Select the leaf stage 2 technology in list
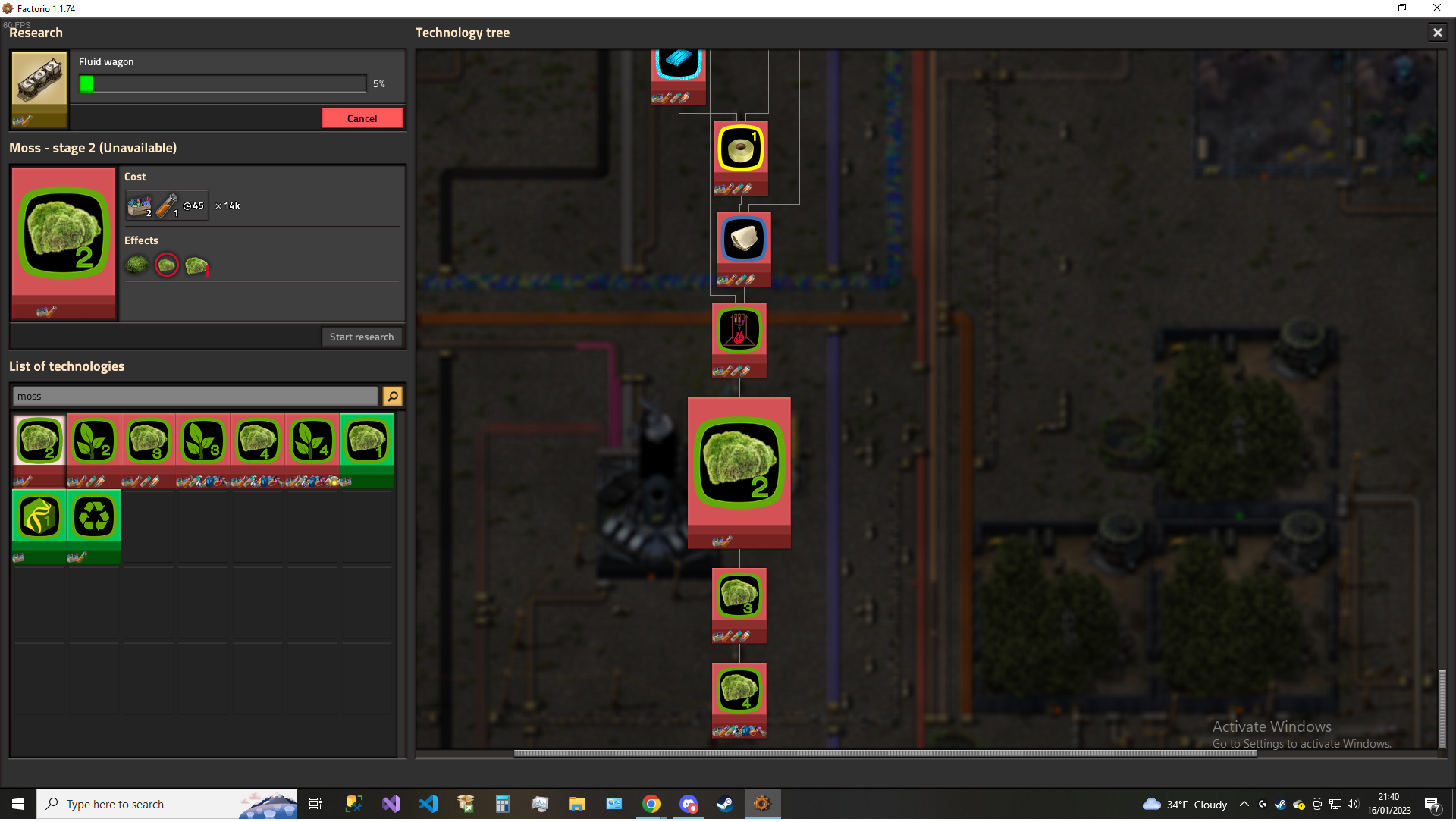 (x=94, y=450)
